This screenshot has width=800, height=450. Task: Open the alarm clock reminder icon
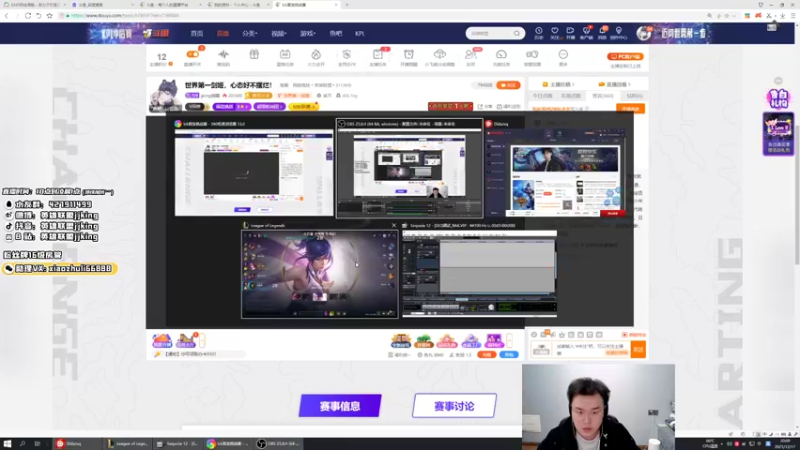tap(409, 57)
